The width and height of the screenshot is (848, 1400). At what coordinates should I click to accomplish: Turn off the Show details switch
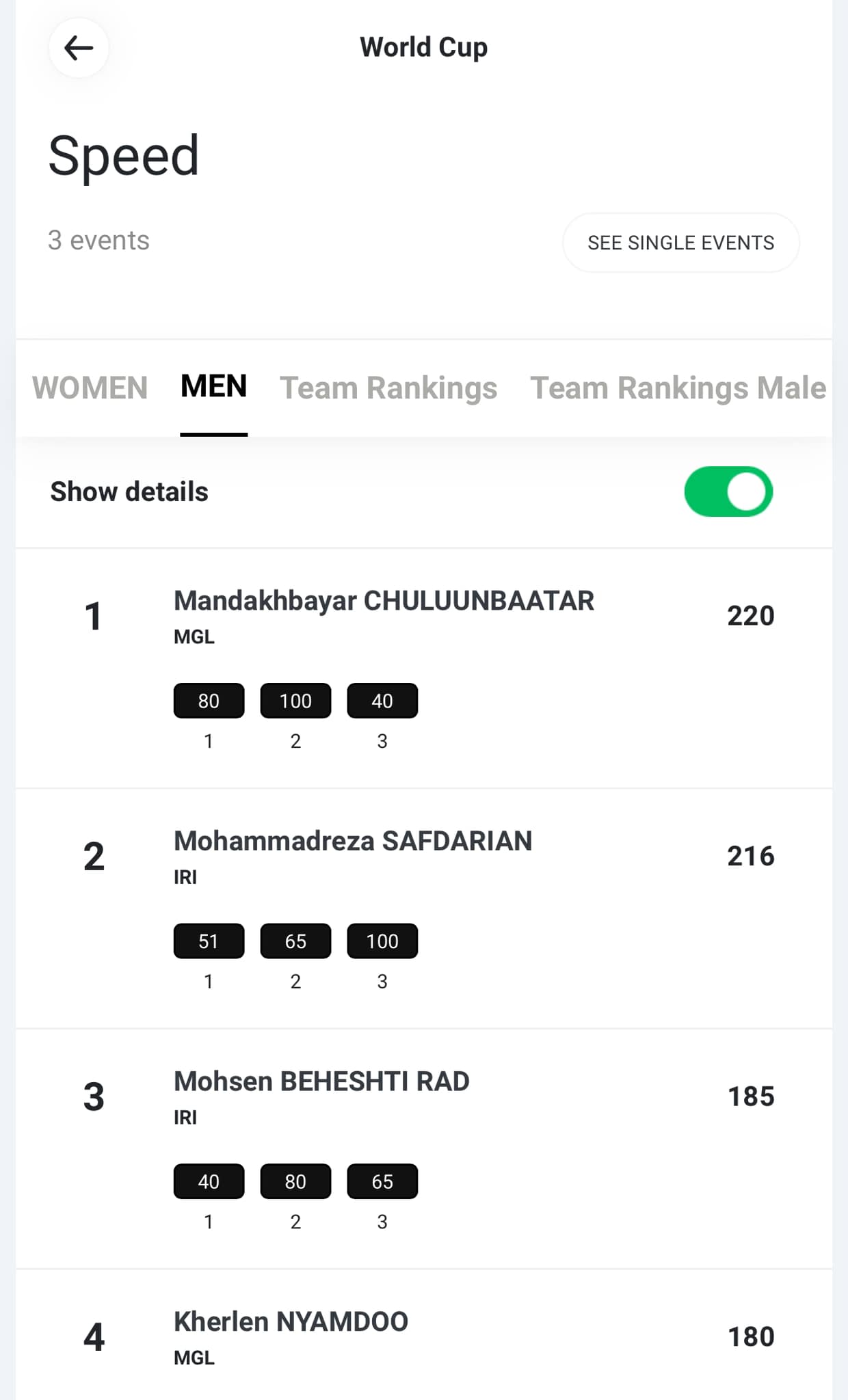[x=728, y=492]
